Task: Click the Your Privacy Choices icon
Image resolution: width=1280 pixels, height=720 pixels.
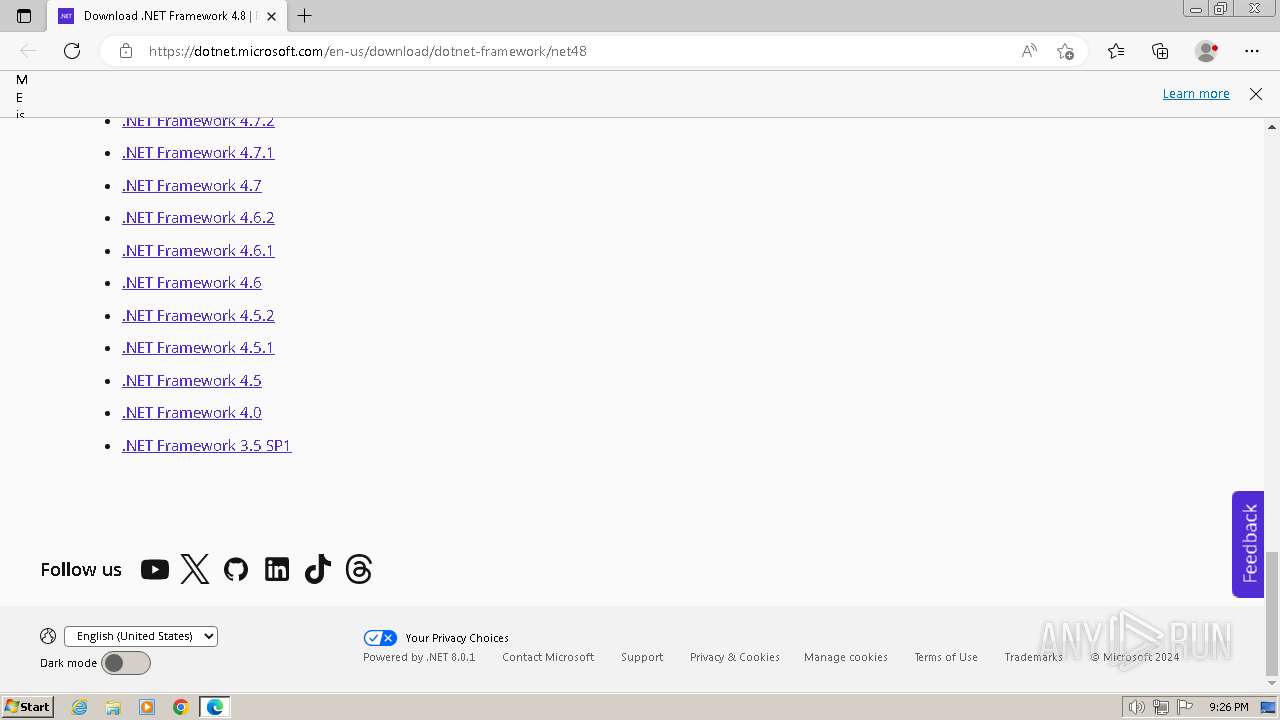Action: (x=380, y=638)
